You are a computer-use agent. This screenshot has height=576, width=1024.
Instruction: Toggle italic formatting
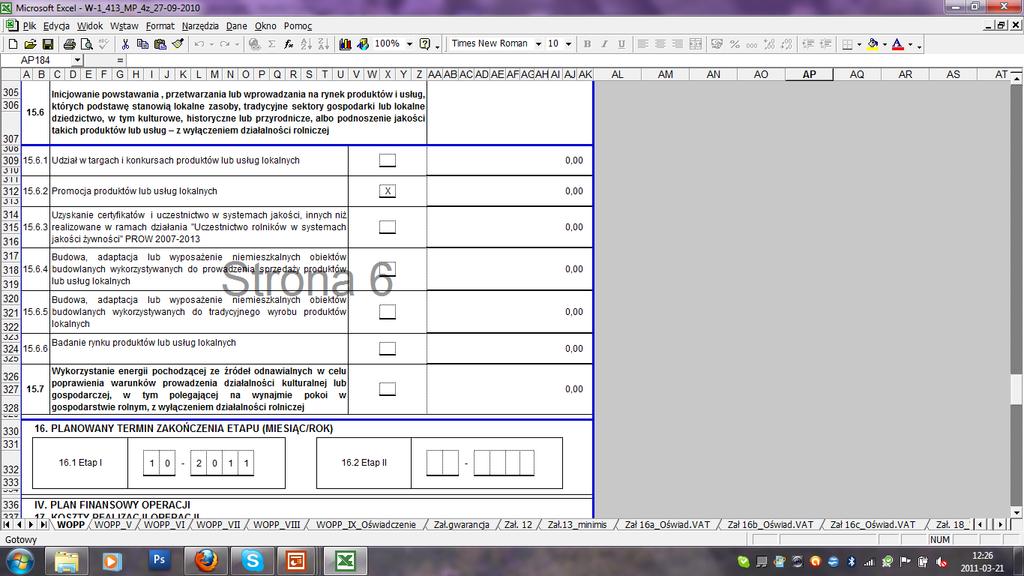[604, 44]
